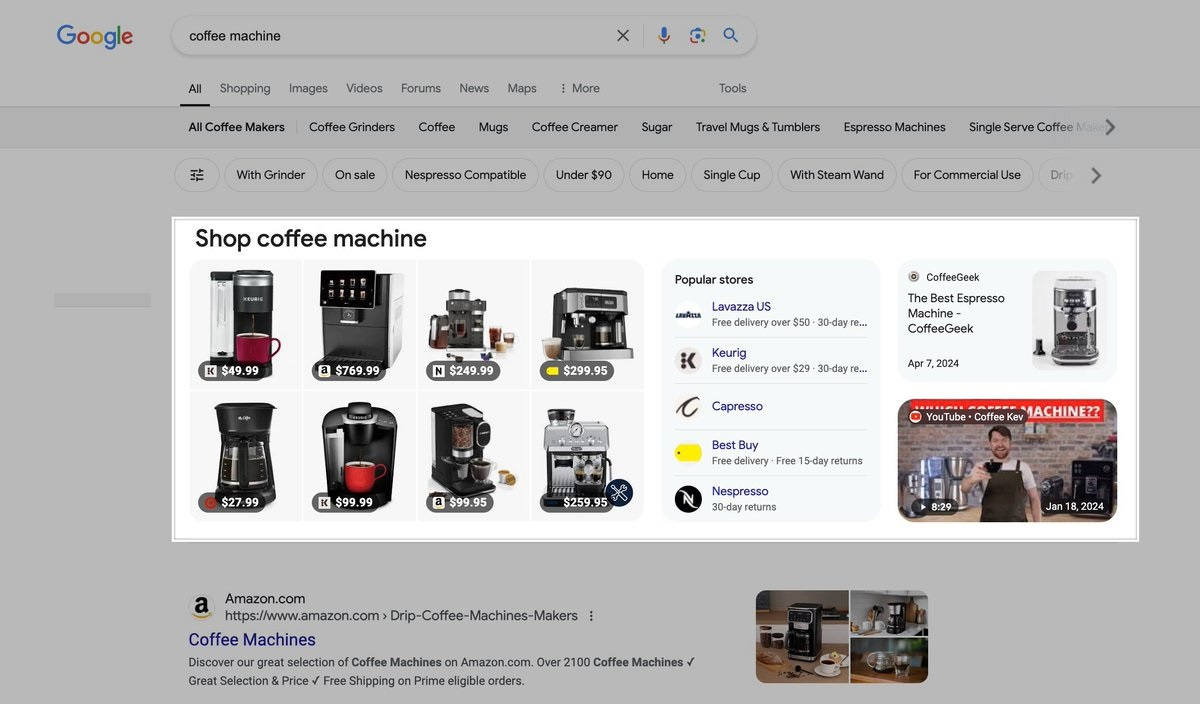This screenshot has width=1200, height=704.
Task: Click the Best Buy yellow tag logo
Action: click(688, 453)
